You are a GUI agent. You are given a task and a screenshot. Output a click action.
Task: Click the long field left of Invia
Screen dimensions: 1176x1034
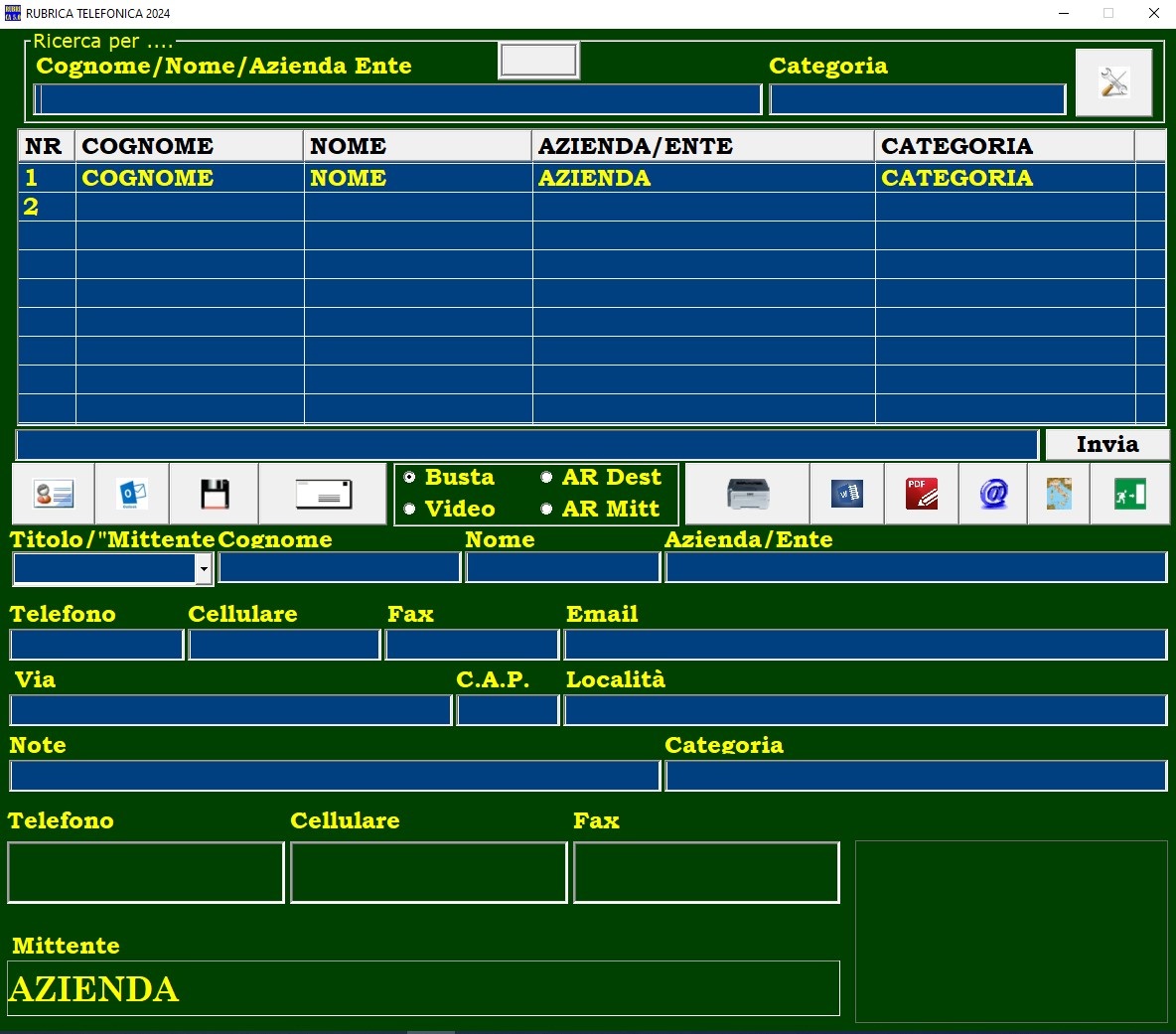526,445
